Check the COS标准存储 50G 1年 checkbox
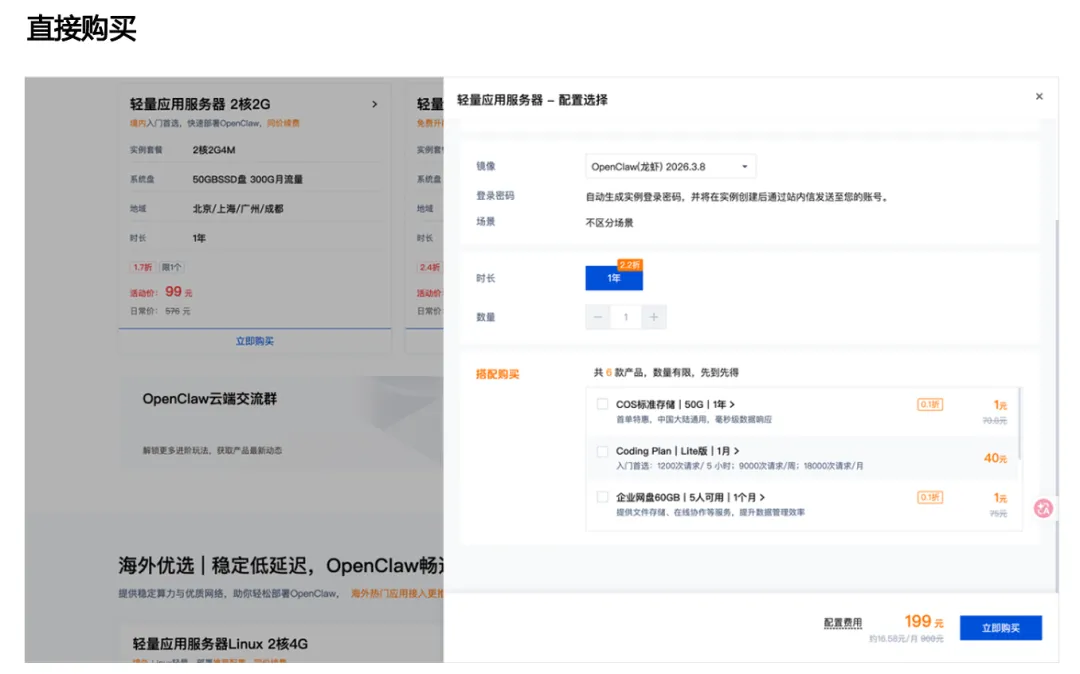Image resolution: width=1080 pixels, height=674 pixels. point(603,404)
